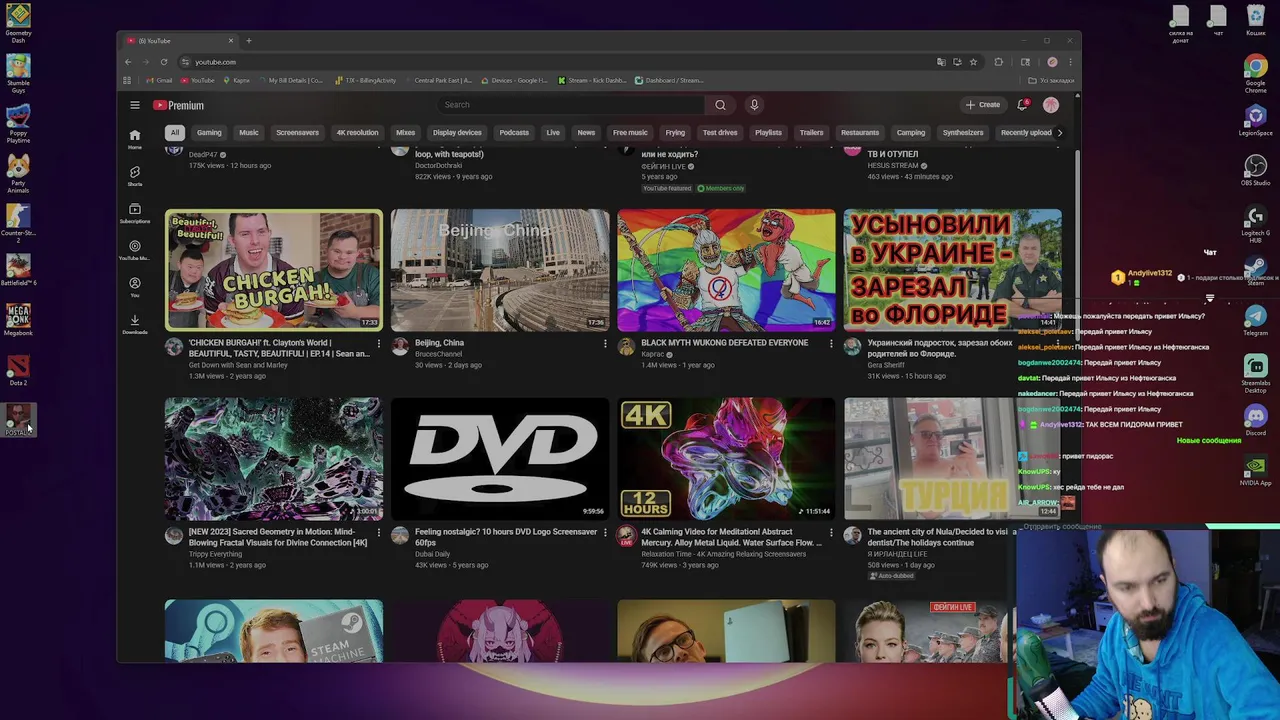Select Geometry Dash desktop icon
Viewport: 1280px width, 720px height.
coord(18,22)
